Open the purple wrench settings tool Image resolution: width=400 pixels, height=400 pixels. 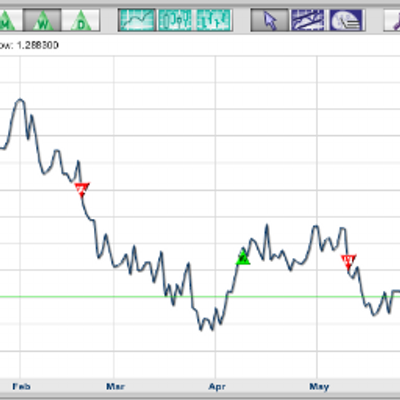pyautogui.click(x=392, y=20)
